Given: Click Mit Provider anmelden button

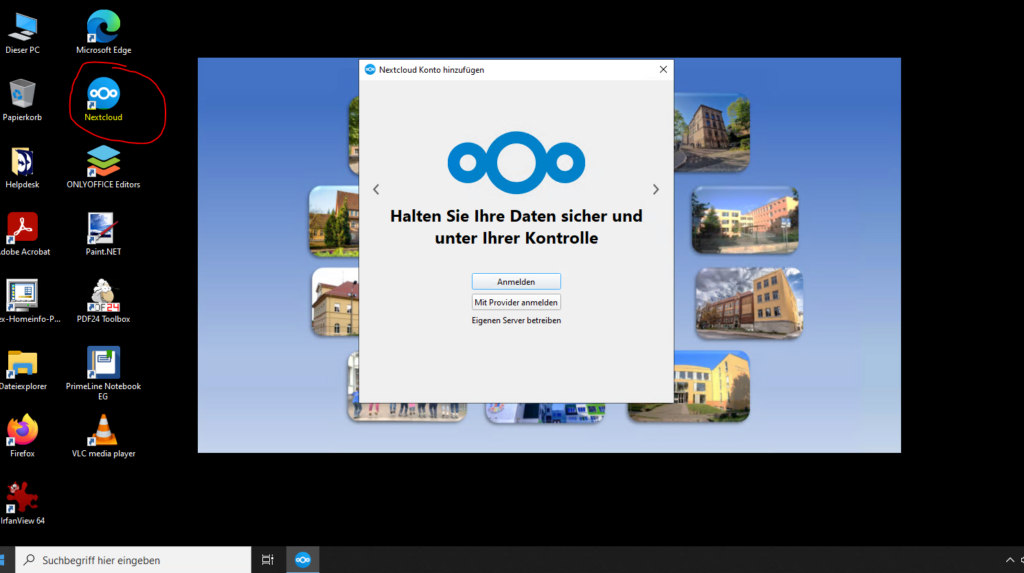Looking at the screenshot, I should click(x=516, y=303).
